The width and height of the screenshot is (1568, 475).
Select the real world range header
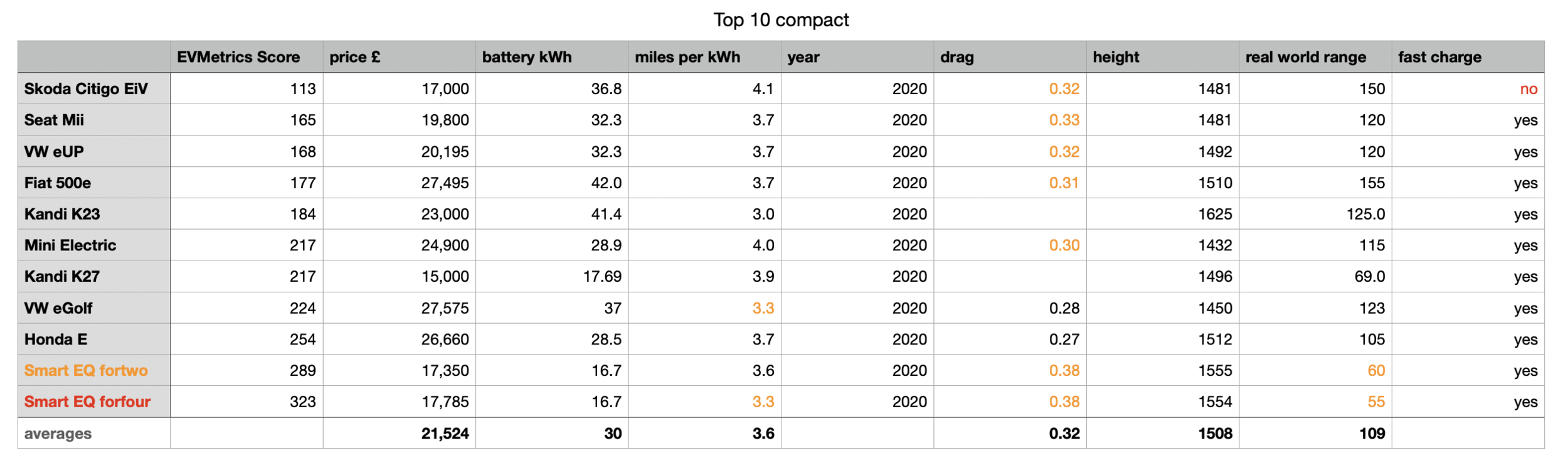pos(1305,57)
